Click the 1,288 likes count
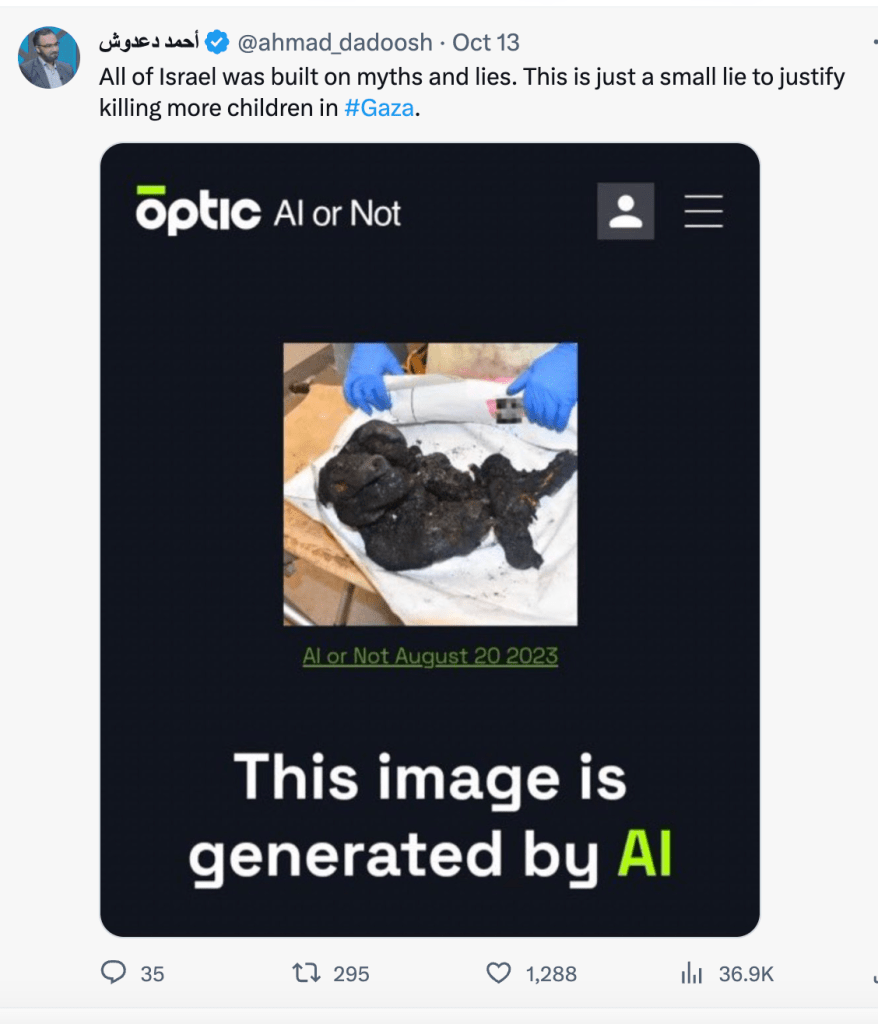The height and width of the screenshot is (1024, 878). 551,974
